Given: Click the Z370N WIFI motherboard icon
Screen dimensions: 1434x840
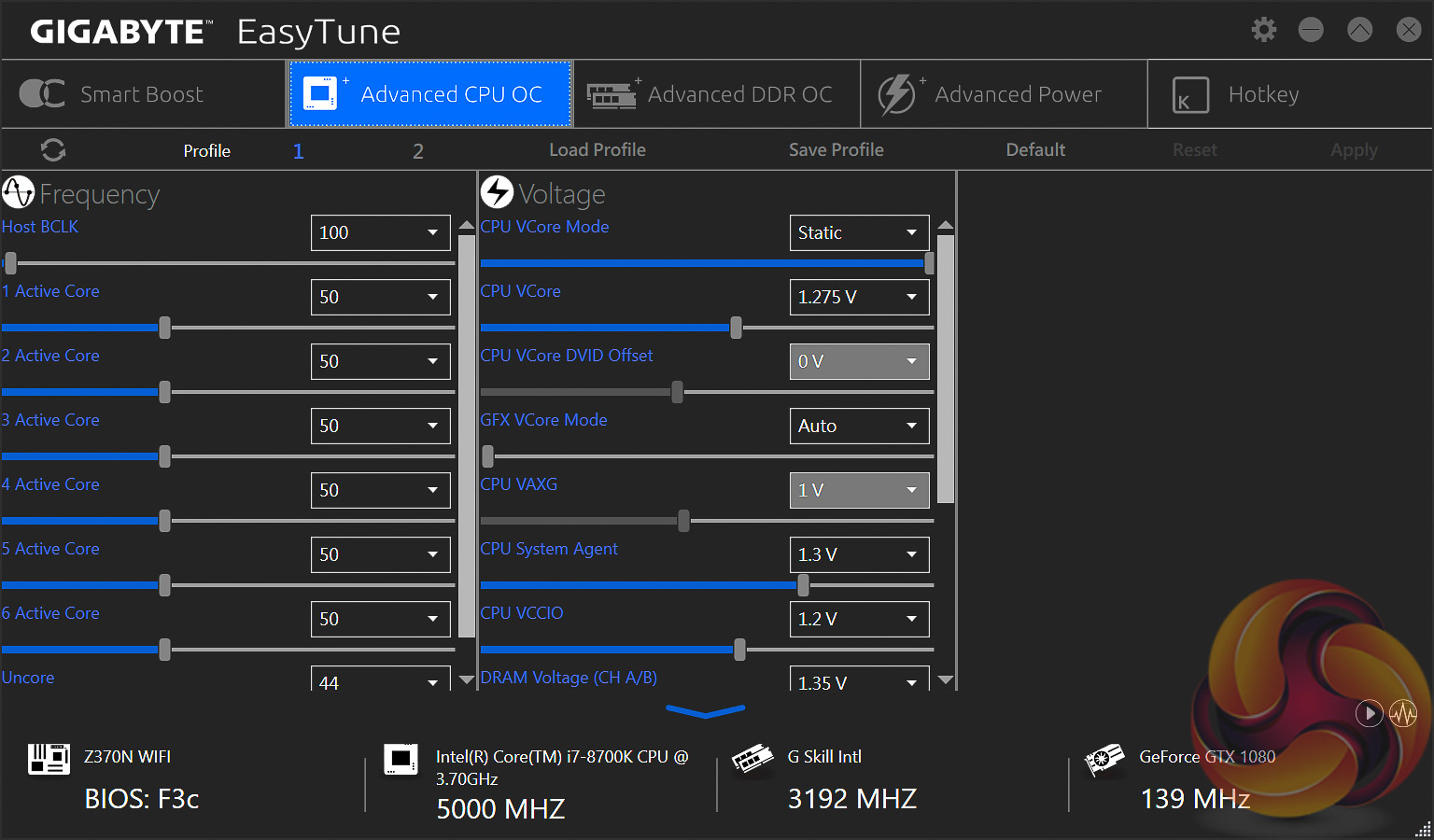Looking at the screenshot, I should coord(49,759).
